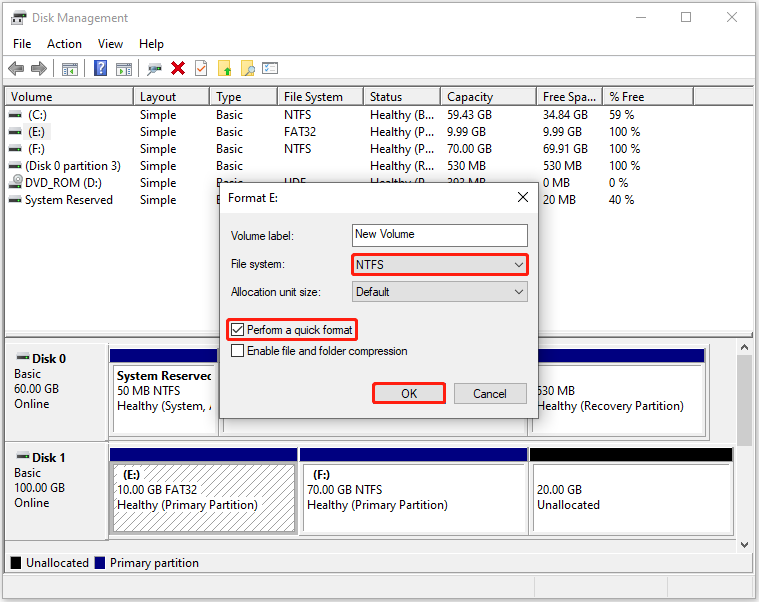Open the blue Help question mark icon

pyautogui.click(x=100, y=68)
